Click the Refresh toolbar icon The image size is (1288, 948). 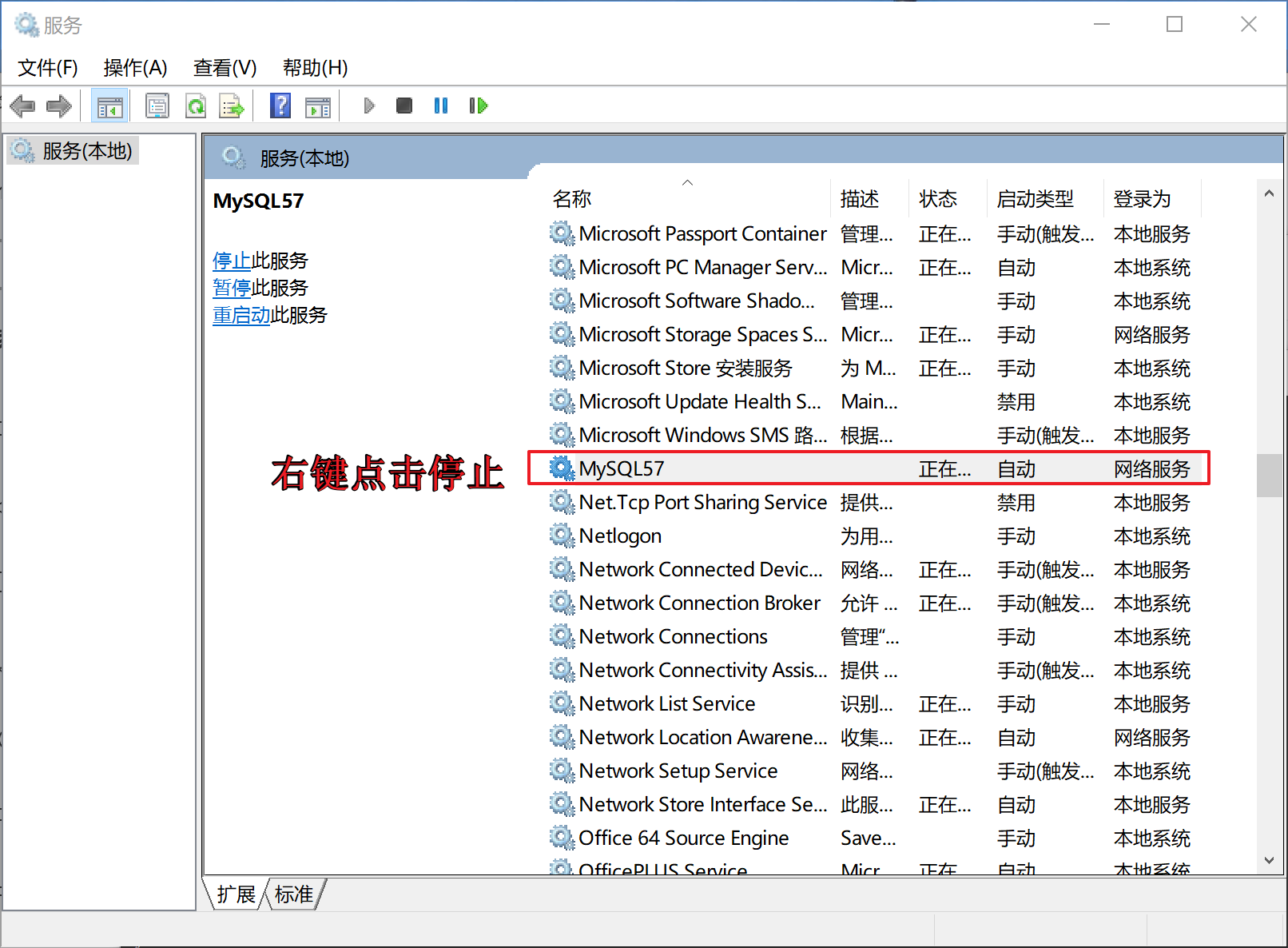pyautogui.click(x=196, y=106)
